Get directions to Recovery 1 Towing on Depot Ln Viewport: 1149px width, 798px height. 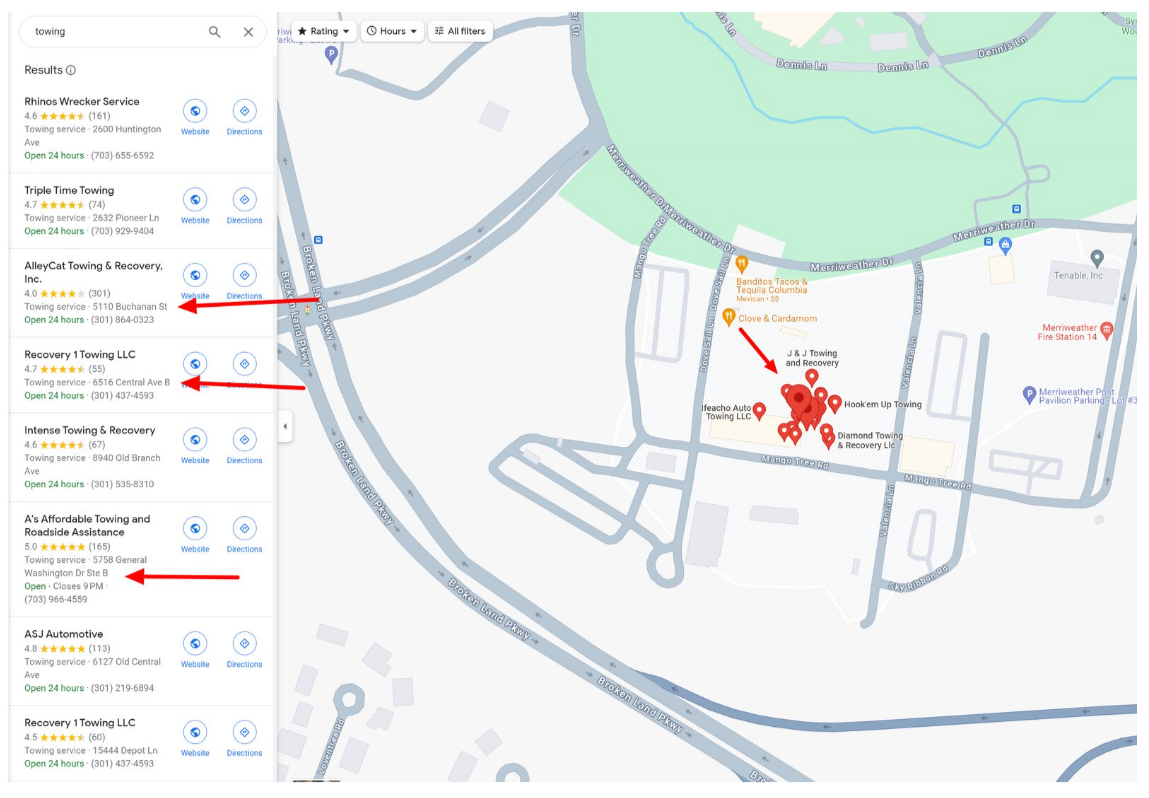point(244,732)
